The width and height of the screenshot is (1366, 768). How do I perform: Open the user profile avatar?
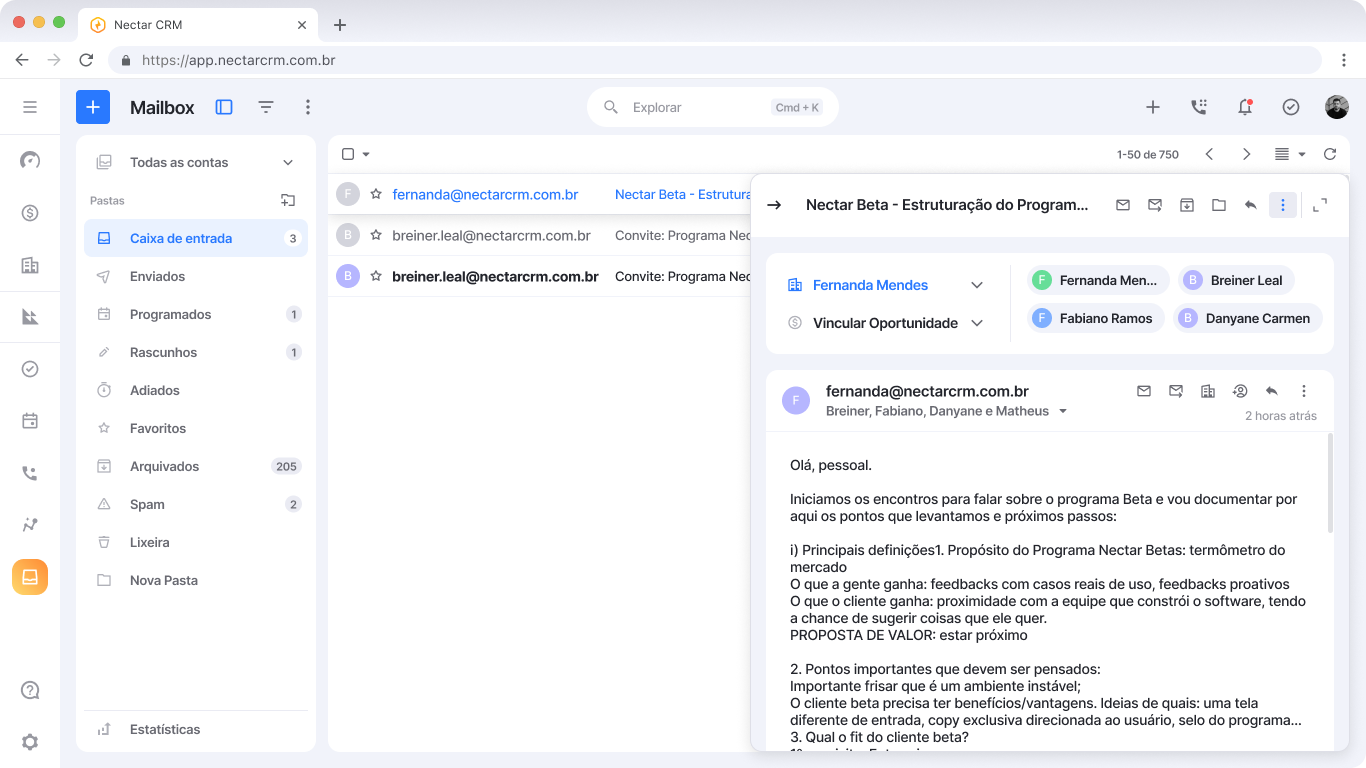point(1337,107)
